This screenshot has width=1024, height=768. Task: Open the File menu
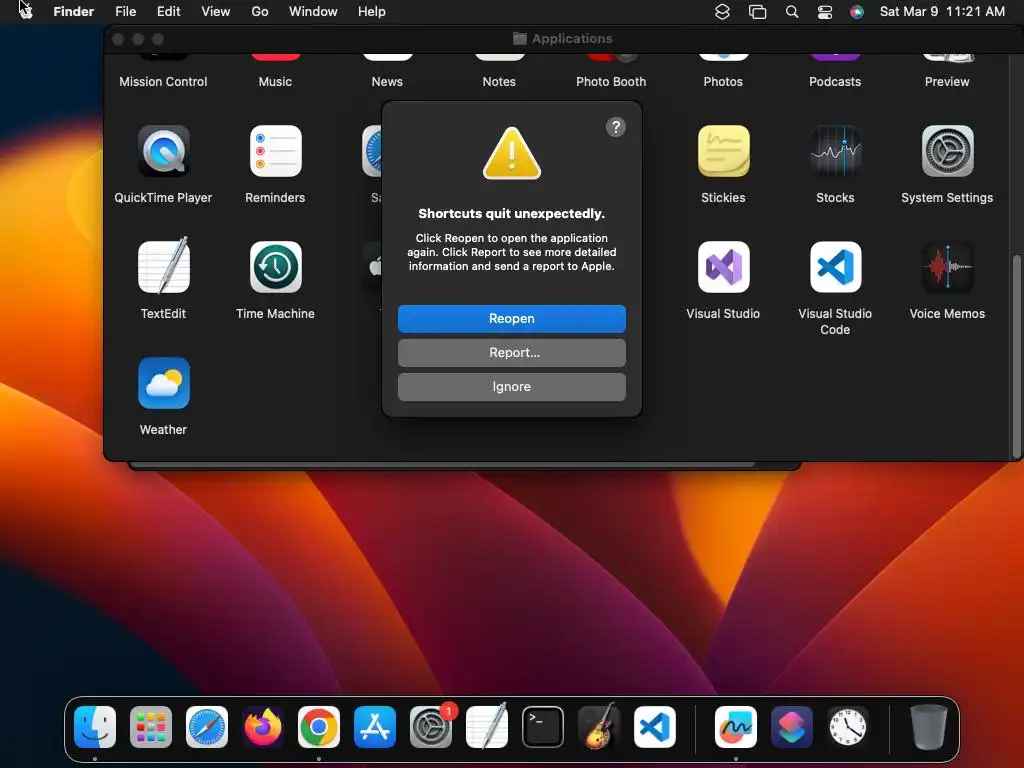(x=125, y=11)
